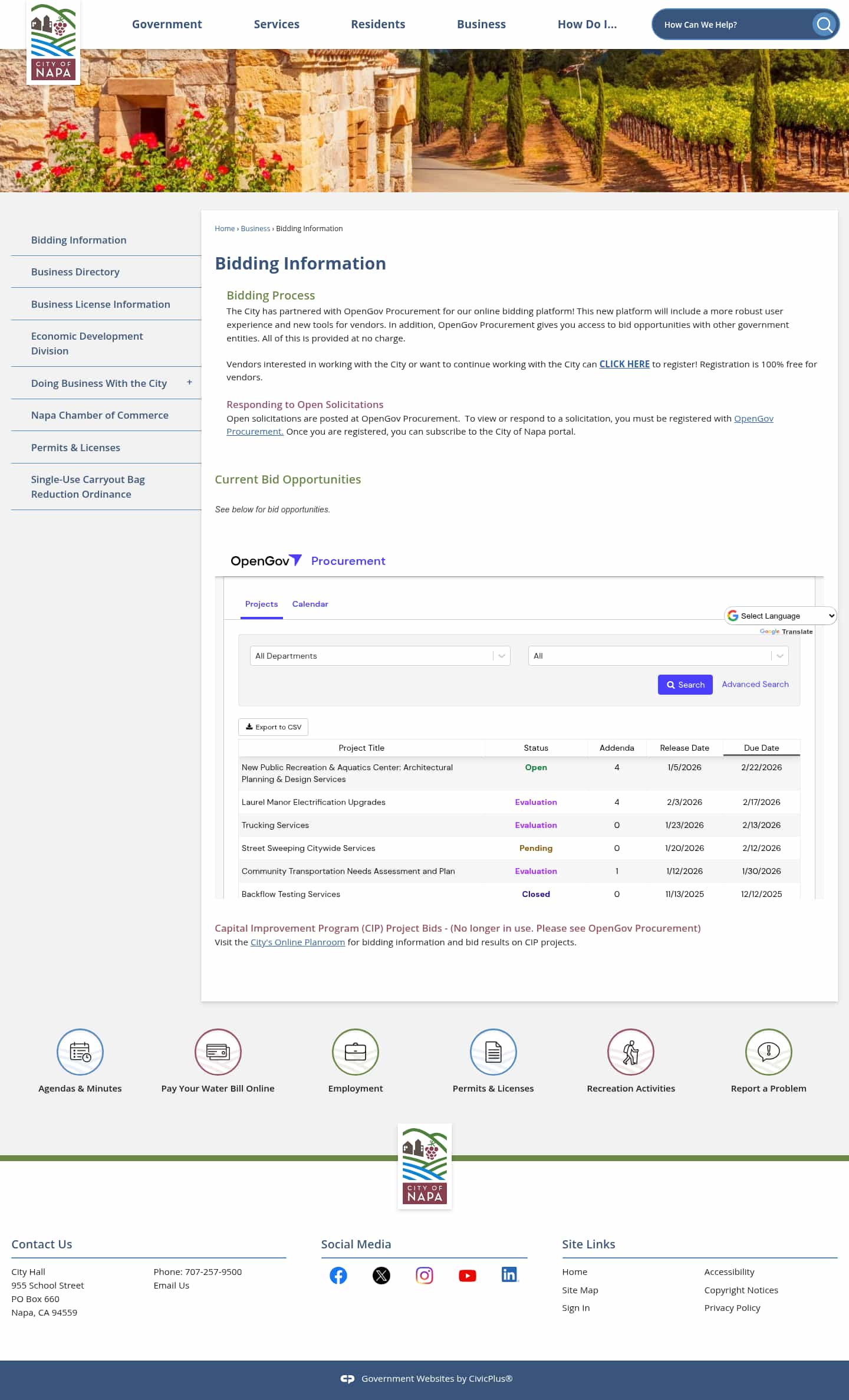Image resolution: width=849 pixels, height=1400 pixels.
Task: Click the CLICK HERE registration link
Action: coord(624,364)
